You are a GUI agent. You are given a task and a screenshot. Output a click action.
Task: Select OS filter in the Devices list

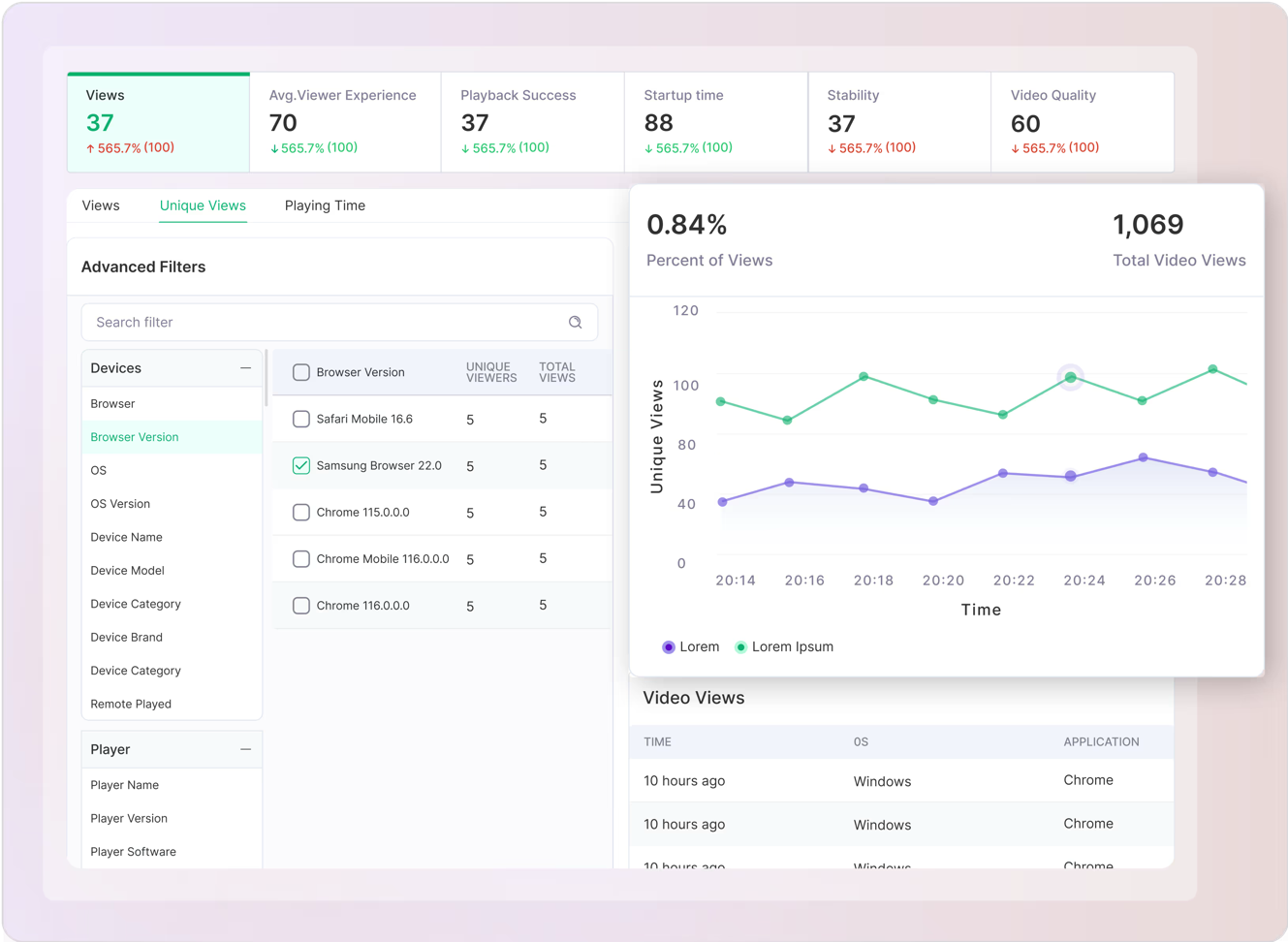point(98,470)
